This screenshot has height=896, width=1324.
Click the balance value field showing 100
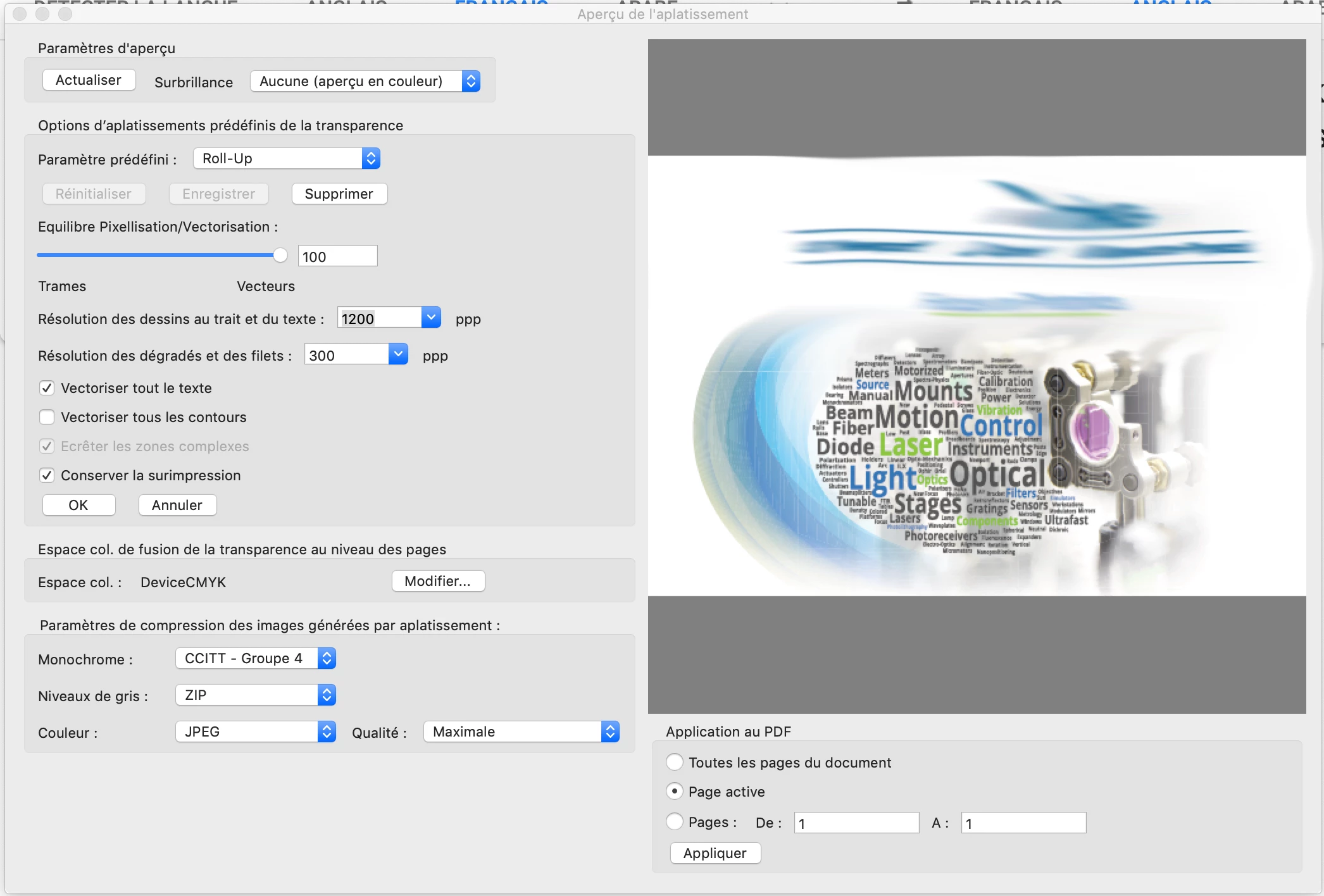click(337, 256)
